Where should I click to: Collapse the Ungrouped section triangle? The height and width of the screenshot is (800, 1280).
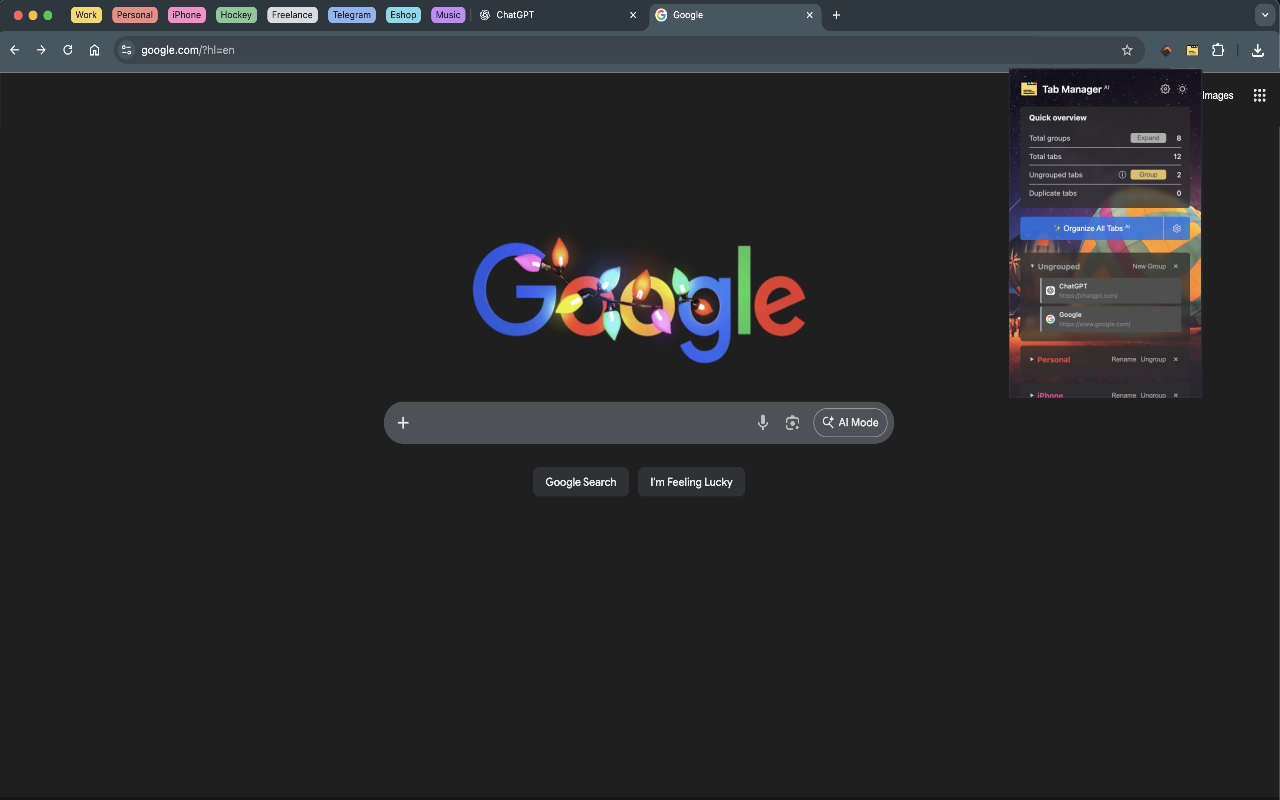pos(1032,267)
